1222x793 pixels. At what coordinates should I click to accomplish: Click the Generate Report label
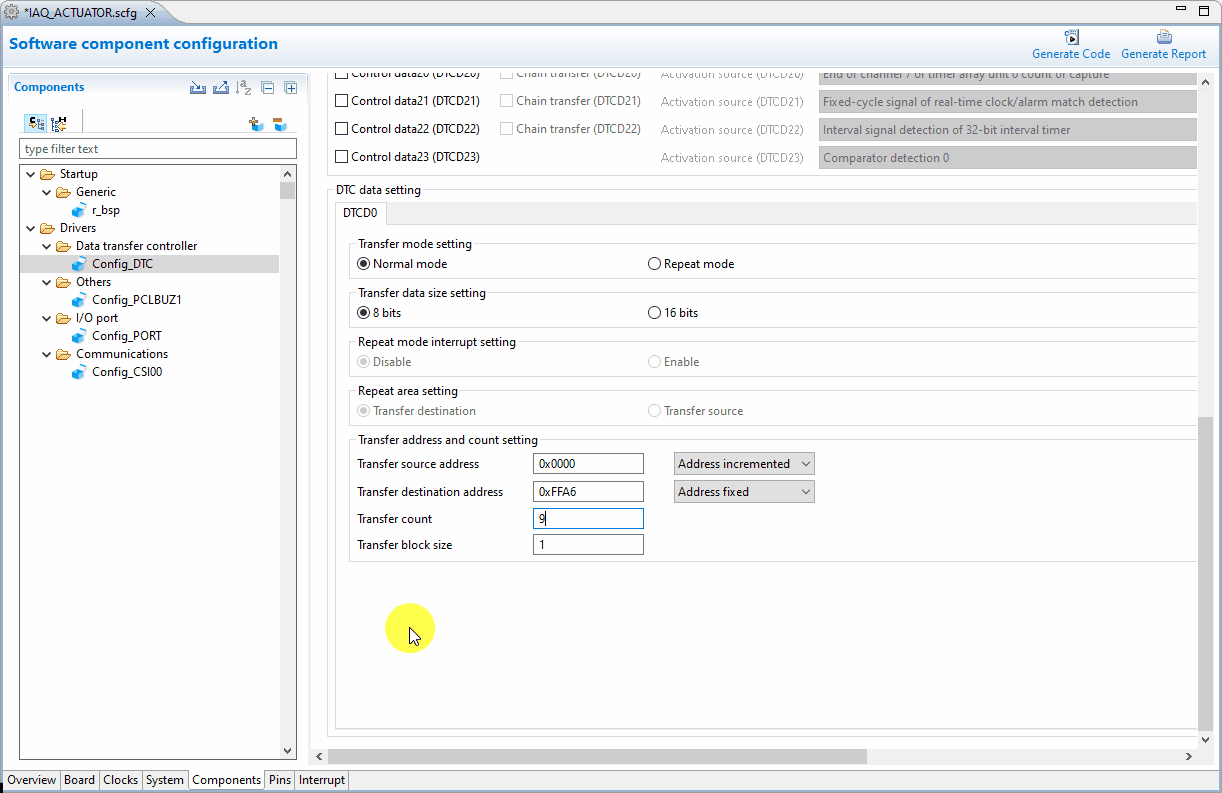click(x=1163, y=54)
